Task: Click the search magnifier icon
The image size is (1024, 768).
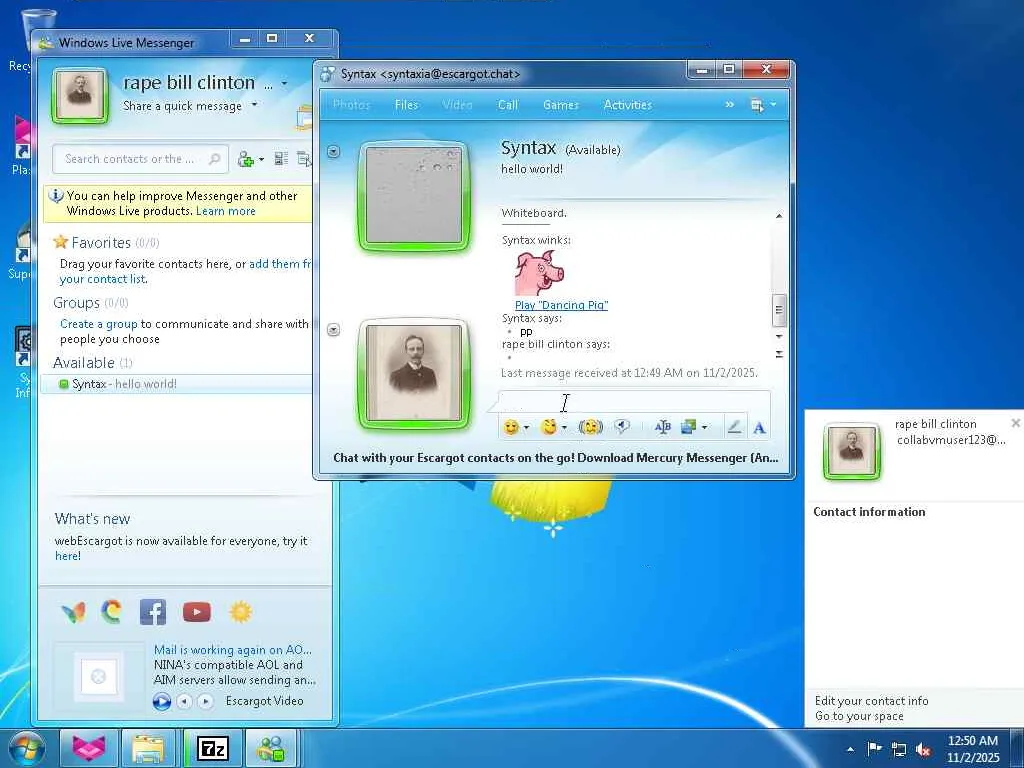Action: (214, 159)
